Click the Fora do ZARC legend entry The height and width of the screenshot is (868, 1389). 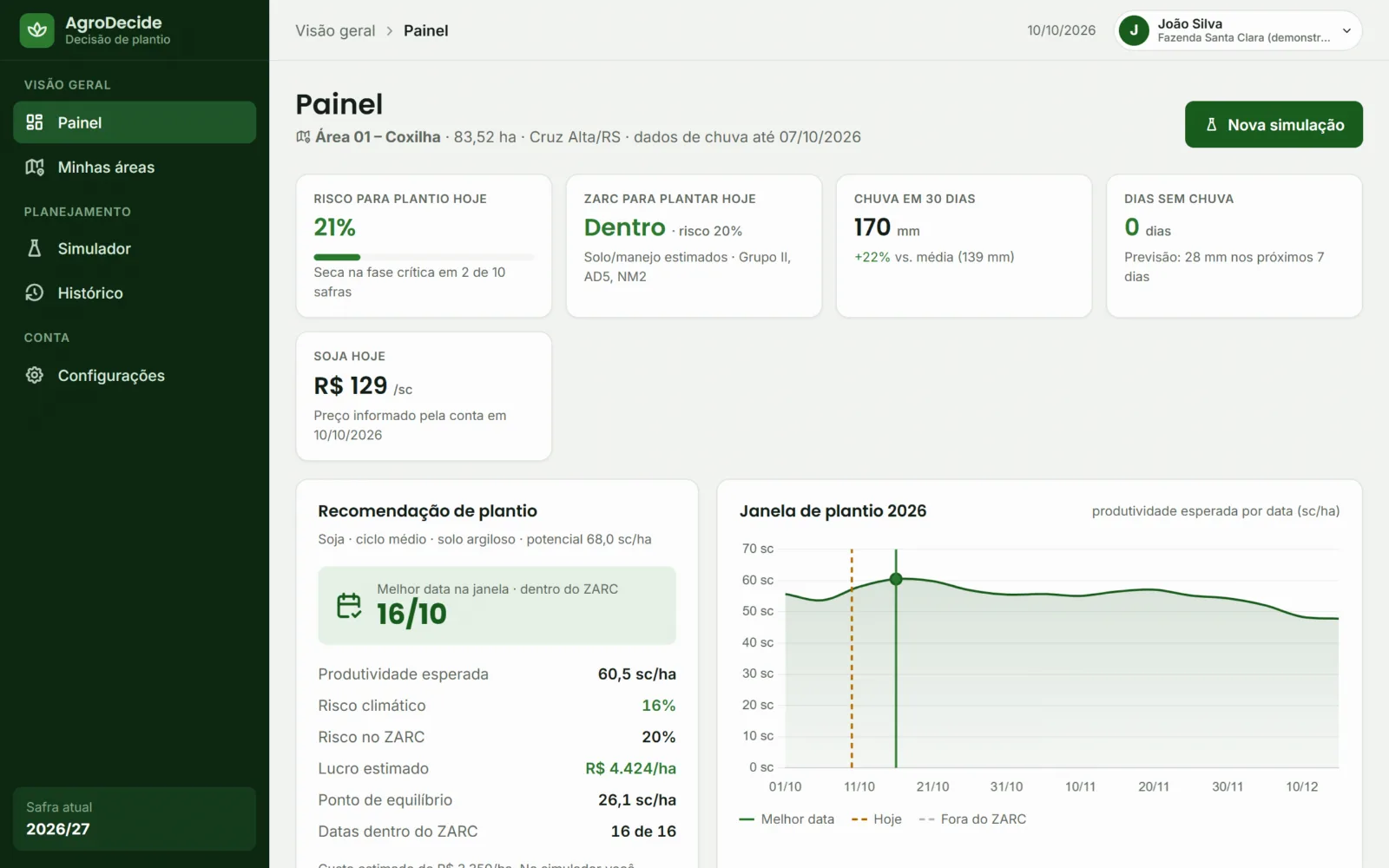(972, 819)
